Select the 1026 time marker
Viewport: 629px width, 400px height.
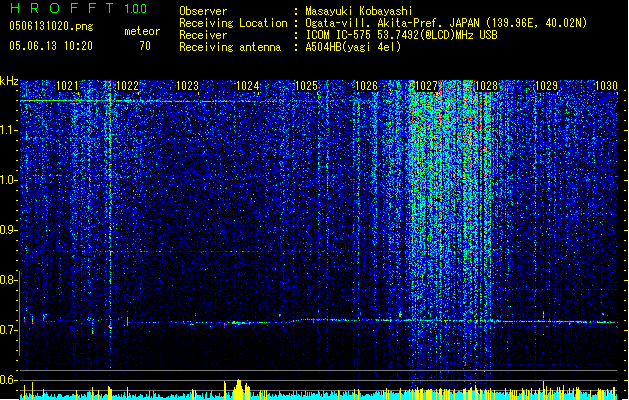pos(367,86)
